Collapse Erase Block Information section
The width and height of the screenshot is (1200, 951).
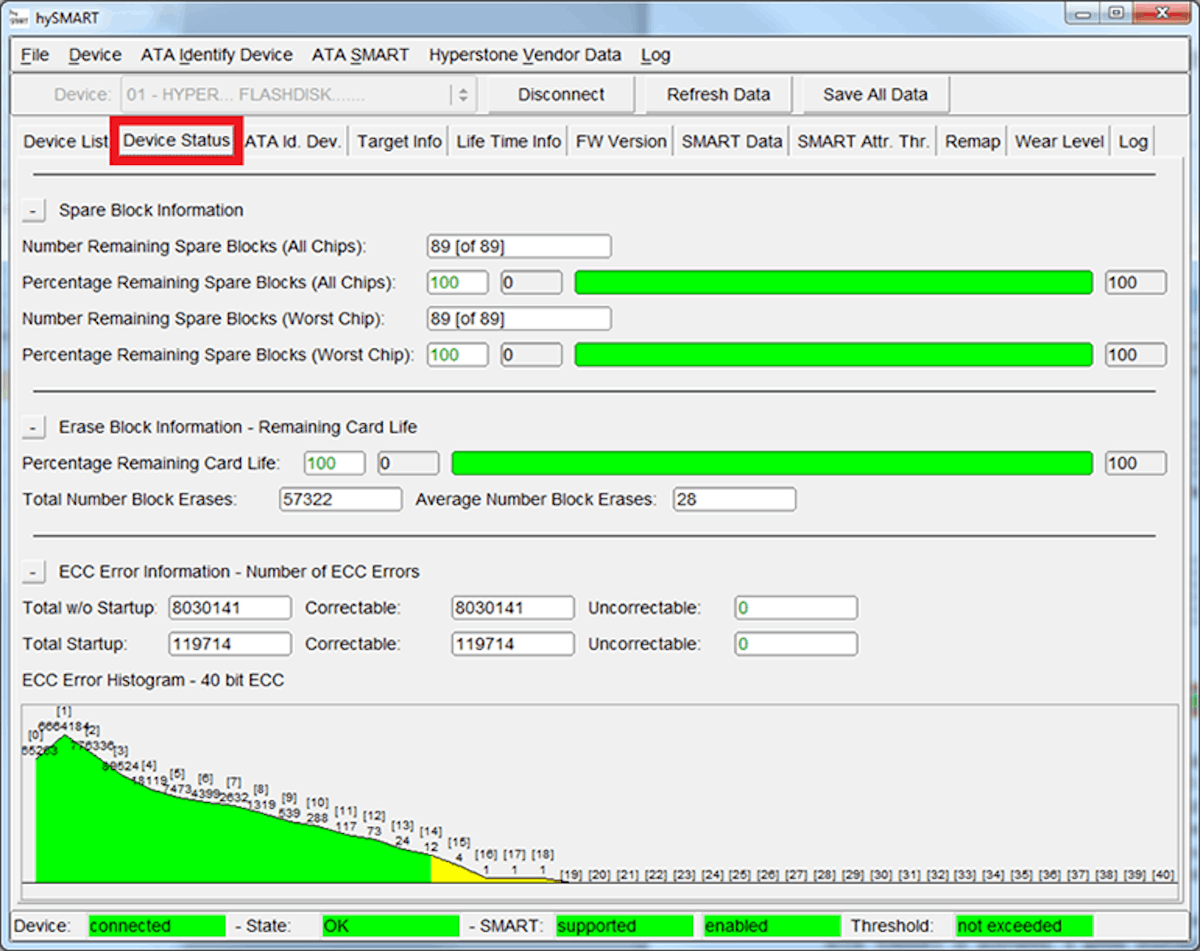point(34,428)
